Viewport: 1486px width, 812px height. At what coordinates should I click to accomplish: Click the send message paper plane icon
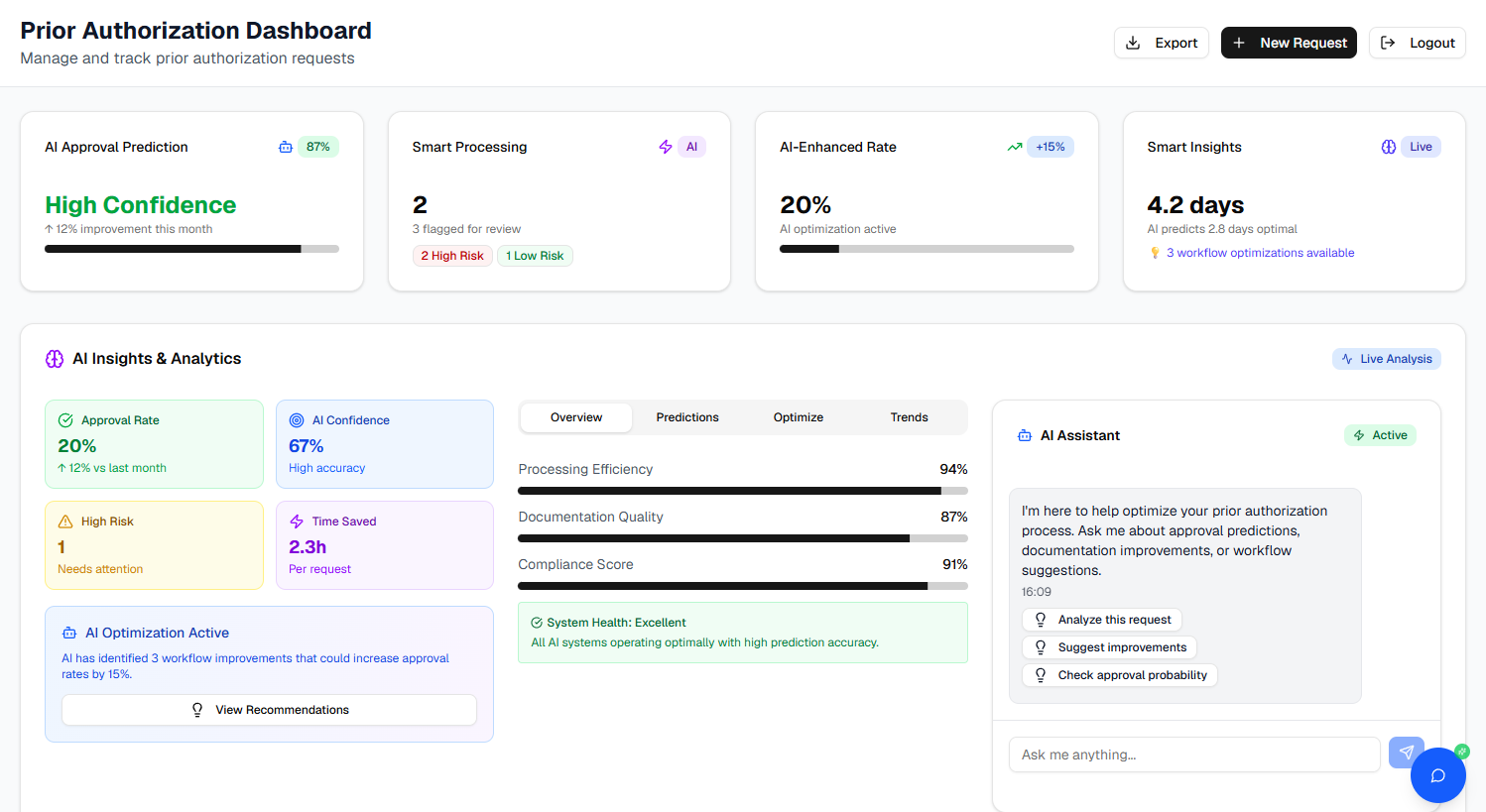click(1405, 753)
